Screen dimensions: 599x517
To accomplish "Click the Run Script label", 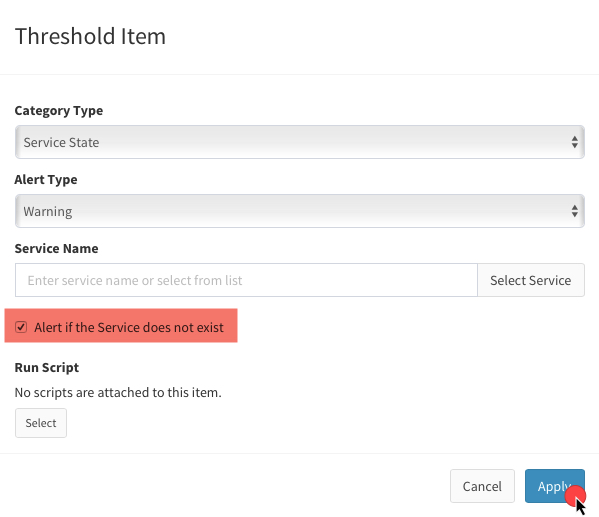I will tap(47, 368).
